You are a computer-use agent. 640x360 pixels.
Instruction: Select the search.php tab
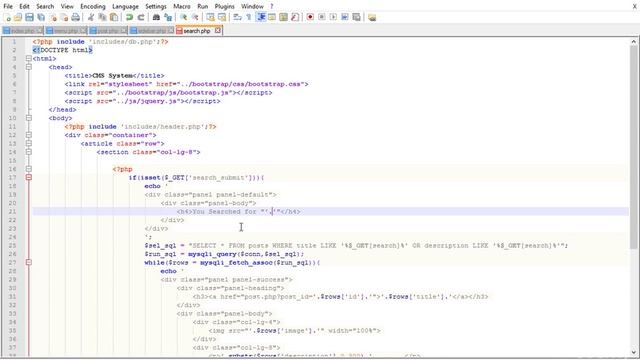pyautogui.click(x=196, y=31)
